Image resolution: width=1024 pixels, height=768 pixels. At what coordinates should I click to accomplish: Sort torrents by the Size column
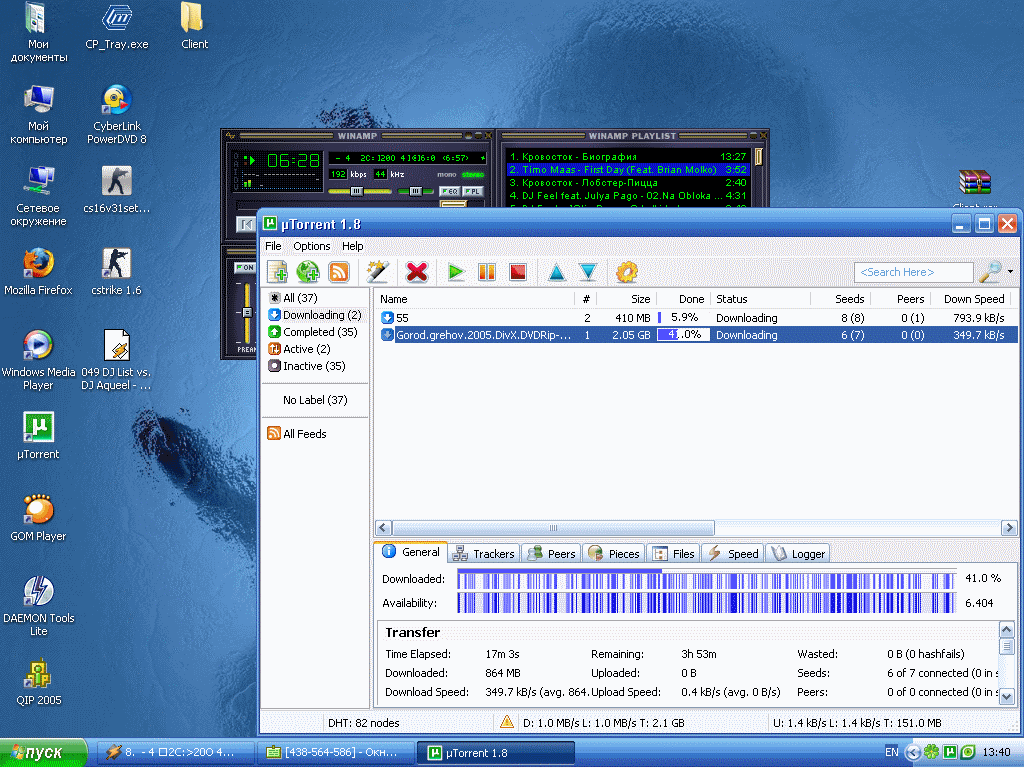pos(626,299)
